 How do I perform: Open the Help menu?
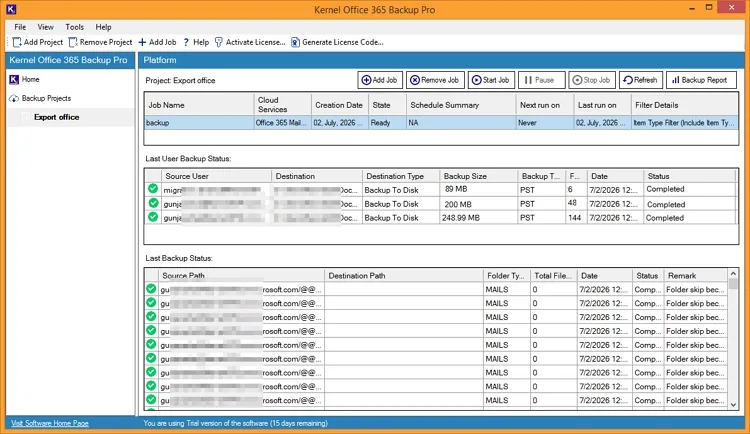point(103,27)
